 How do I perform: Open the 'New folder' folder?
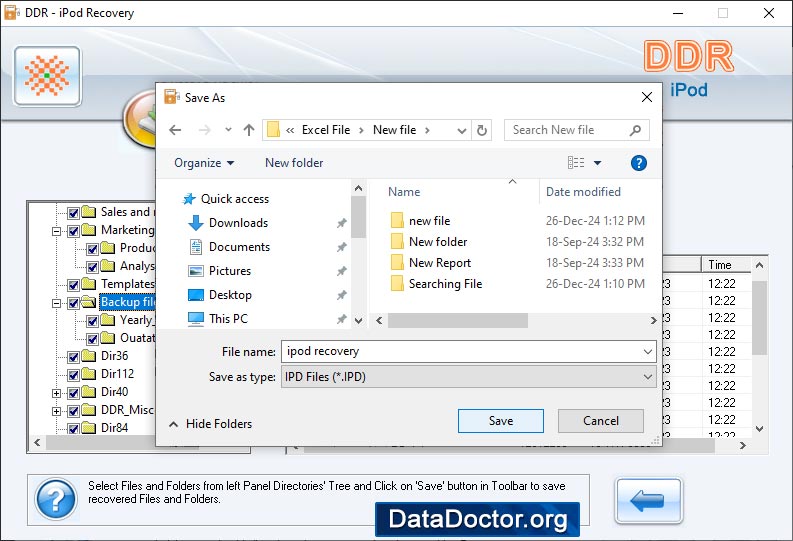coord(438,242)
